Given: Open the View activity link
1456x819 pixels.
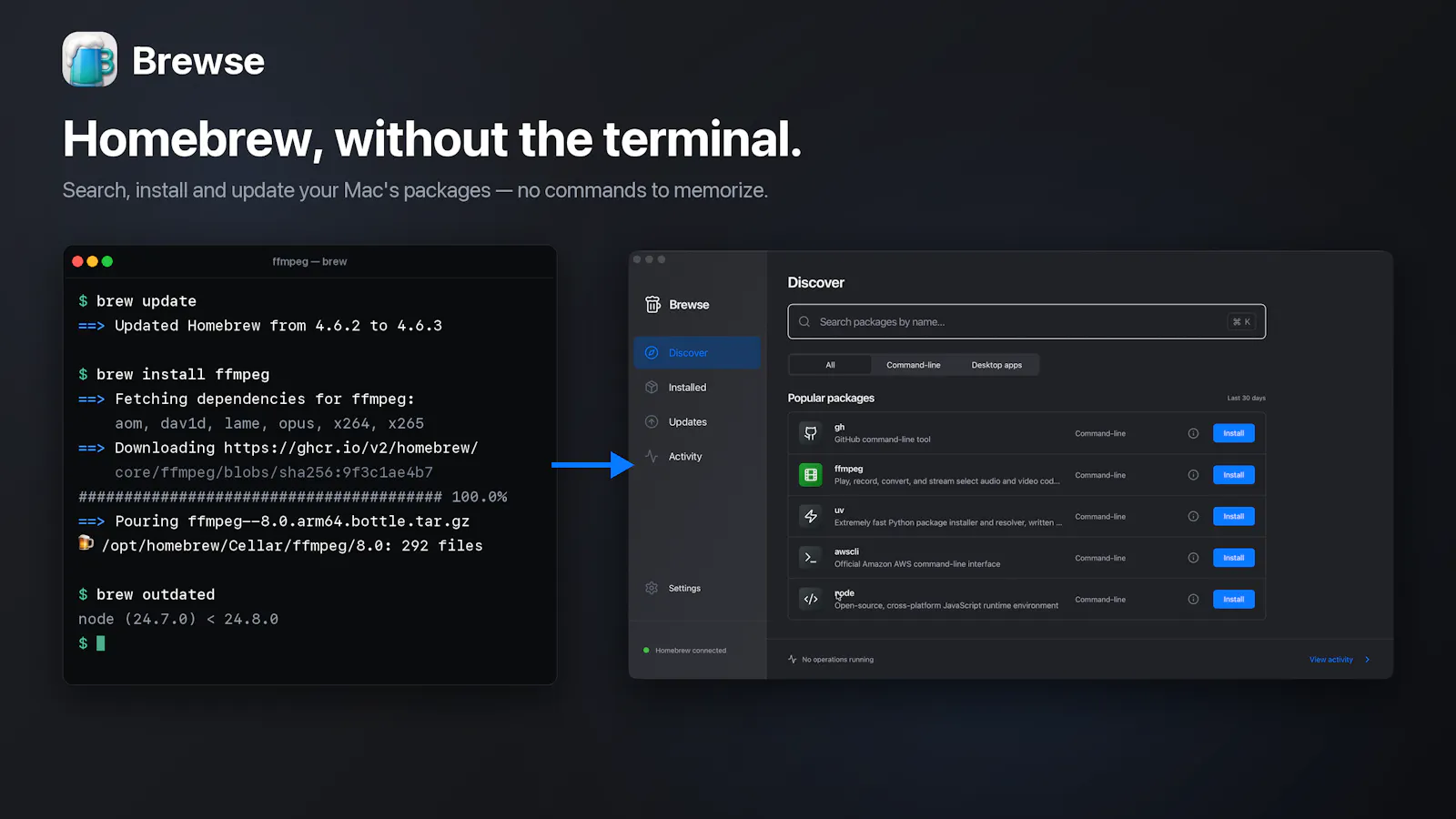Looking at the screenshot, I should pyautogui.click(x=1339, y=660).
